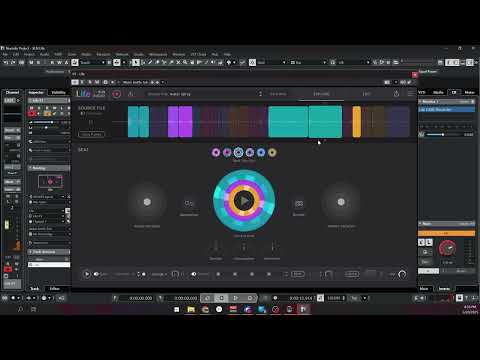Select the blue fifth beat variation circle
This screenshot has width=480, height=360.
(x=261, y=153)
